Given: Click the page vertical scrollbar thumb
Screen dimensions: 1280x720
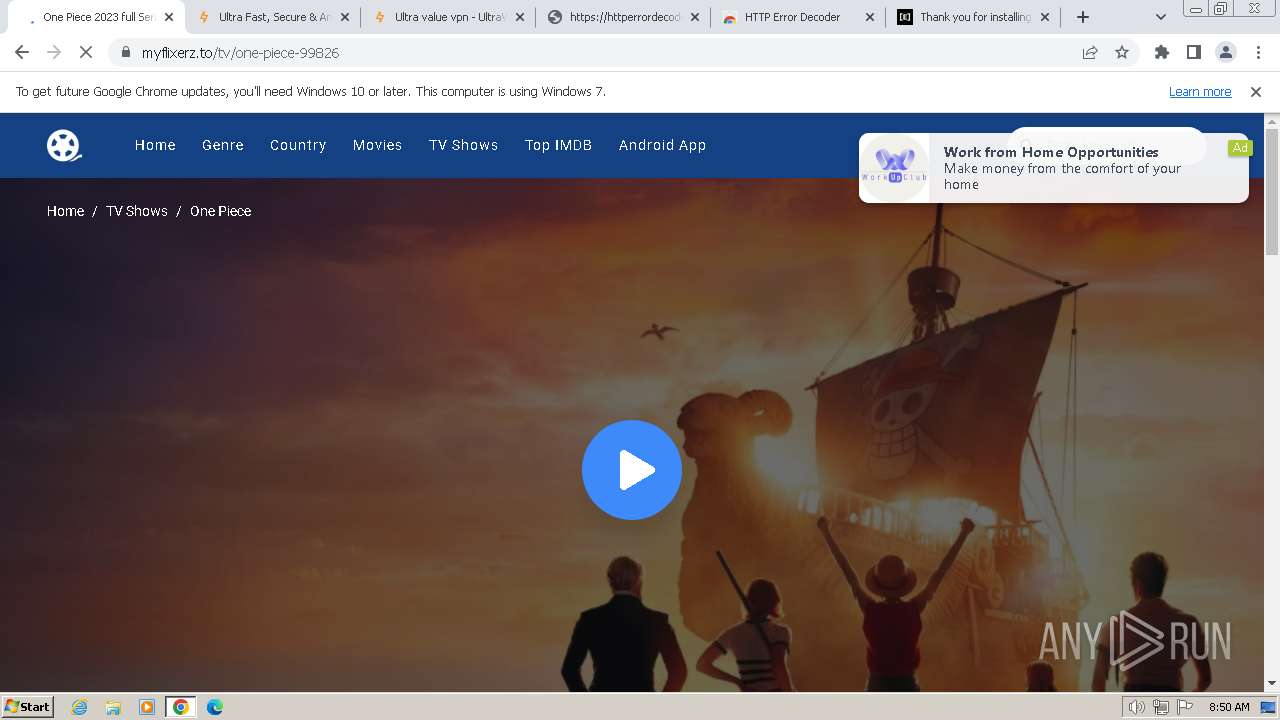Looking at the screenshot, I should 1272,192.
